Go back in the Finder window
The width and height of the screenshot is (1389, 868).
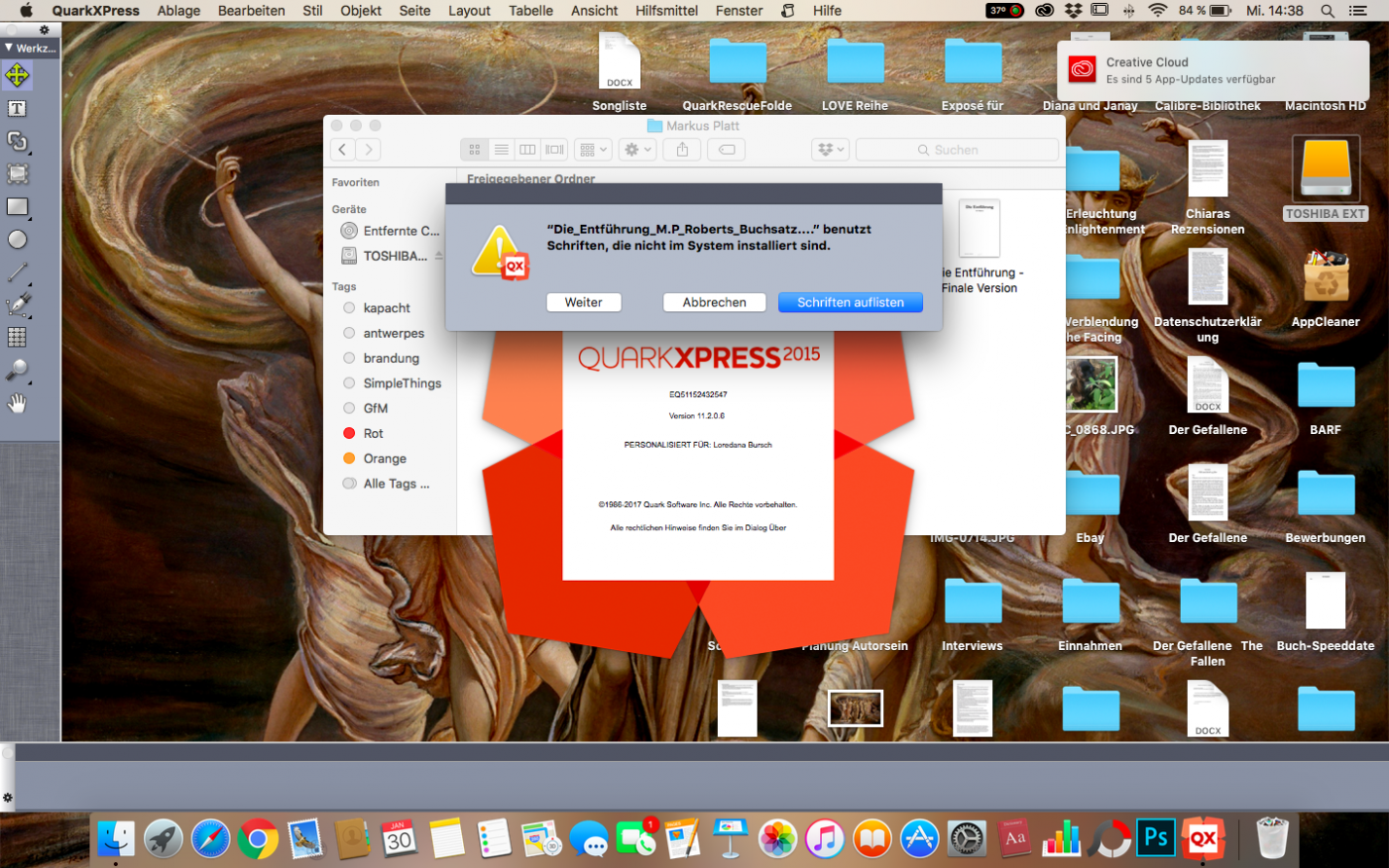coord(342,150)
